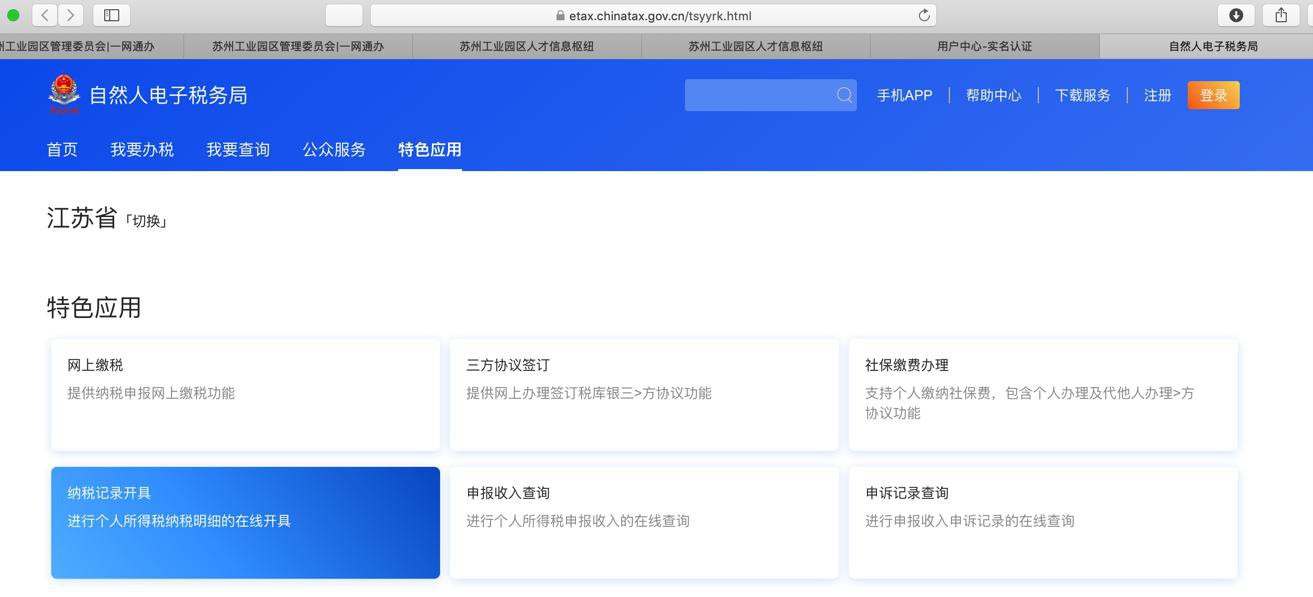1313x597 pixels.
Task: Open the 我要办税 navigation tab
Action: click(x=142, y=150)
